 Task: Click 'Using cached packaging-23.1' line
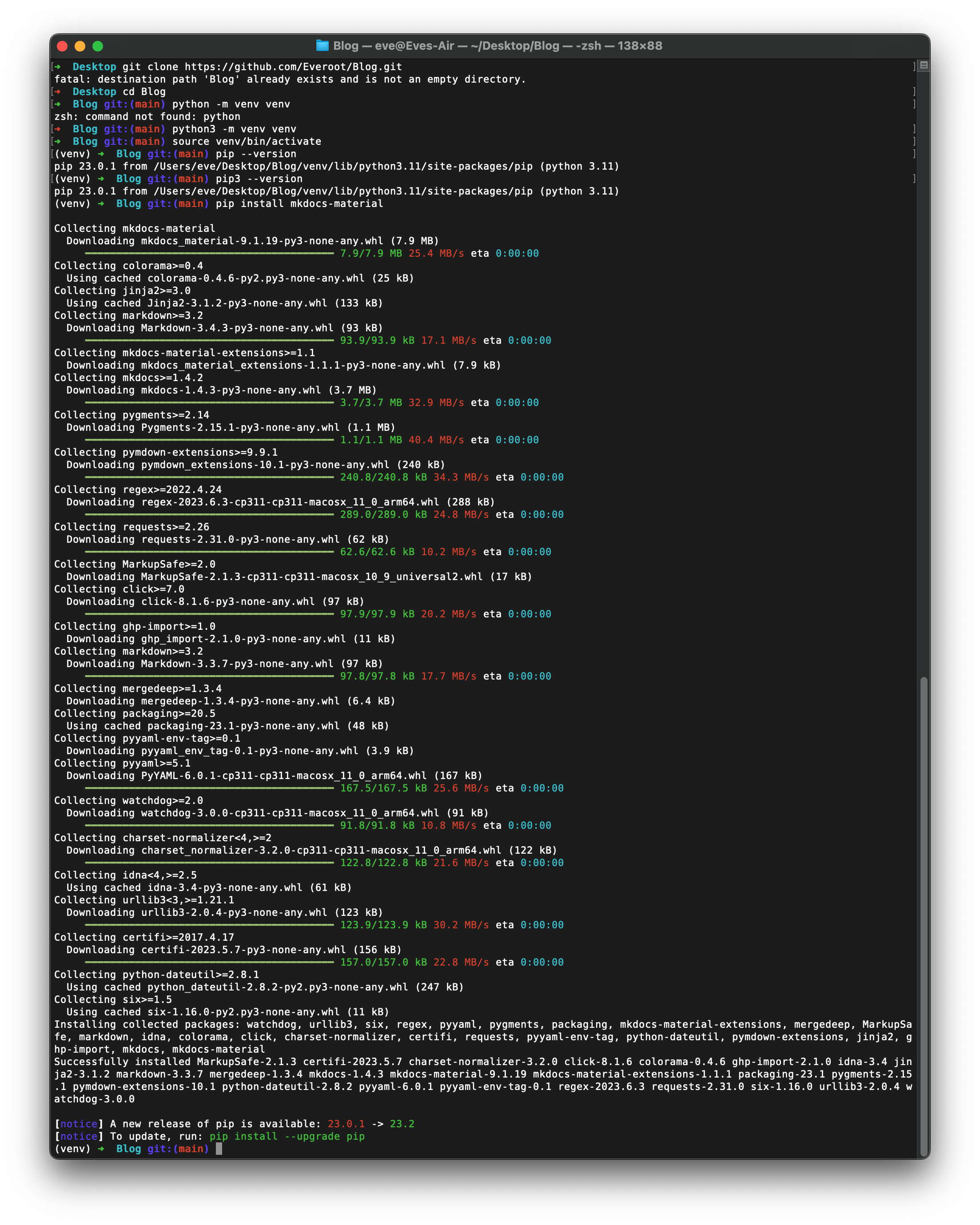[228, 726]
